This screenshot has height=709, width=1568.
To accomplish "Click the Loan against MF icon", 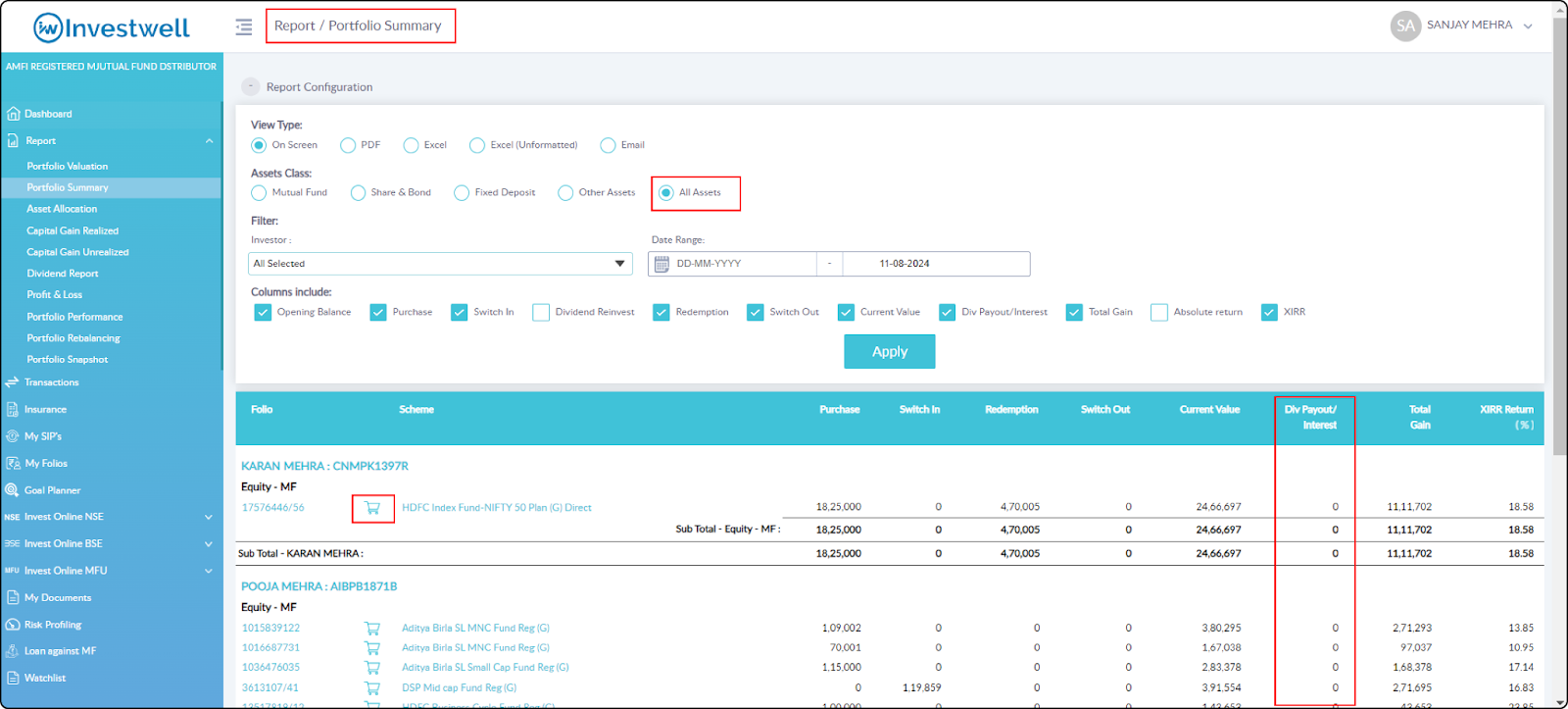I will (x=13, y=651).
